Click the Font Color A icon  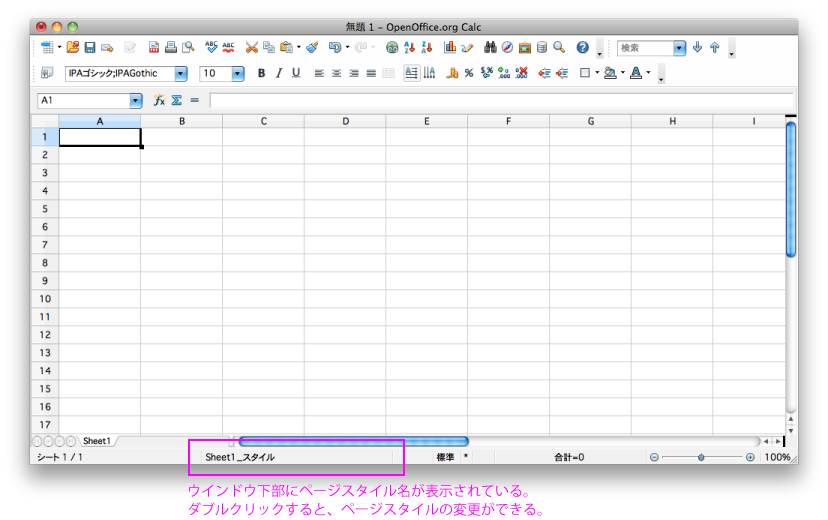[x=636, y=73]
